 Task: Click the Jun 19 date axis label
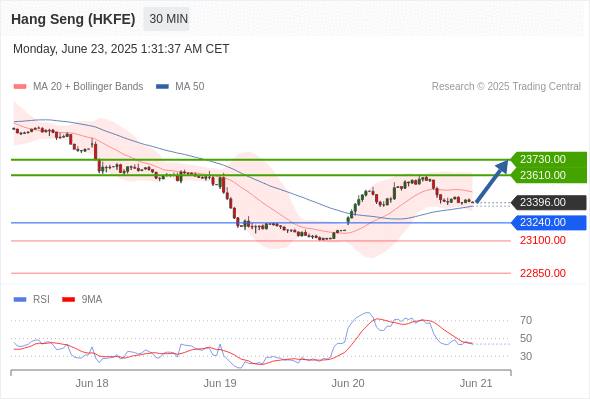[x=220, y=383]
